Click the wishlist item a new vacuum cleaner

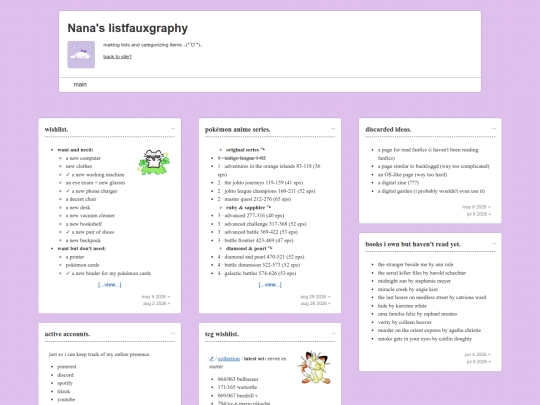pyautogui.click(x=90, y=216)
